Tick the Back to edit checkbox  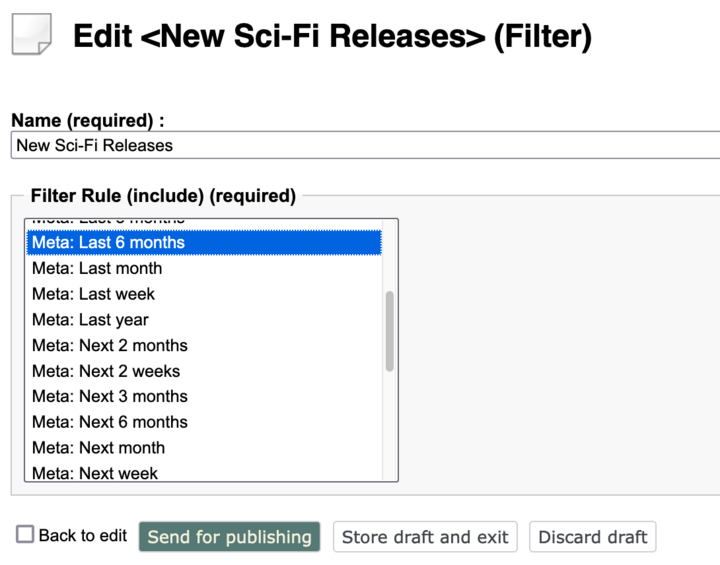tap(25, 535)
